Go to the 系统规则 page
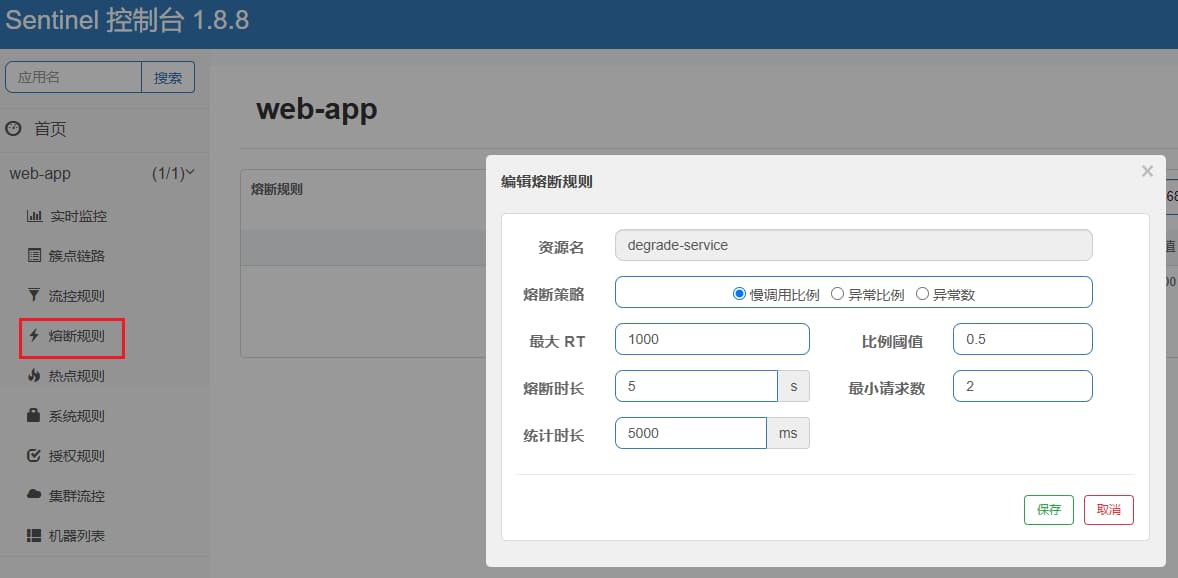This screenshot has height=578, width=1178. (77, 416)
